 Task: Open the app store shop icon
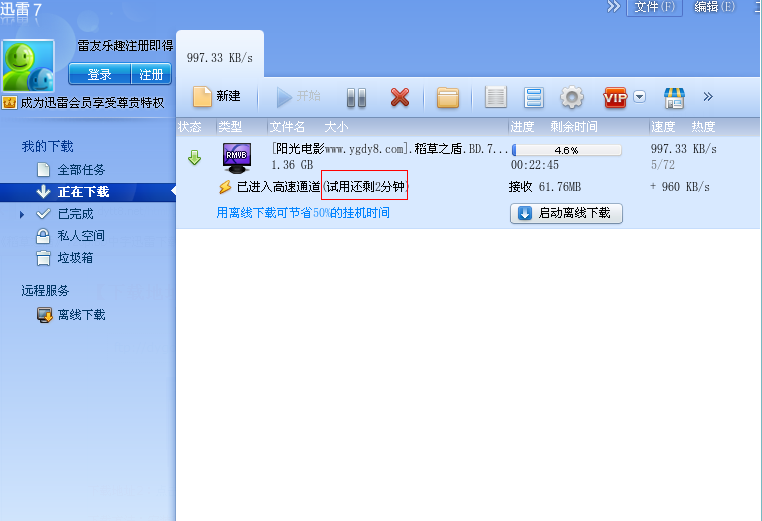tap(674, 98)
